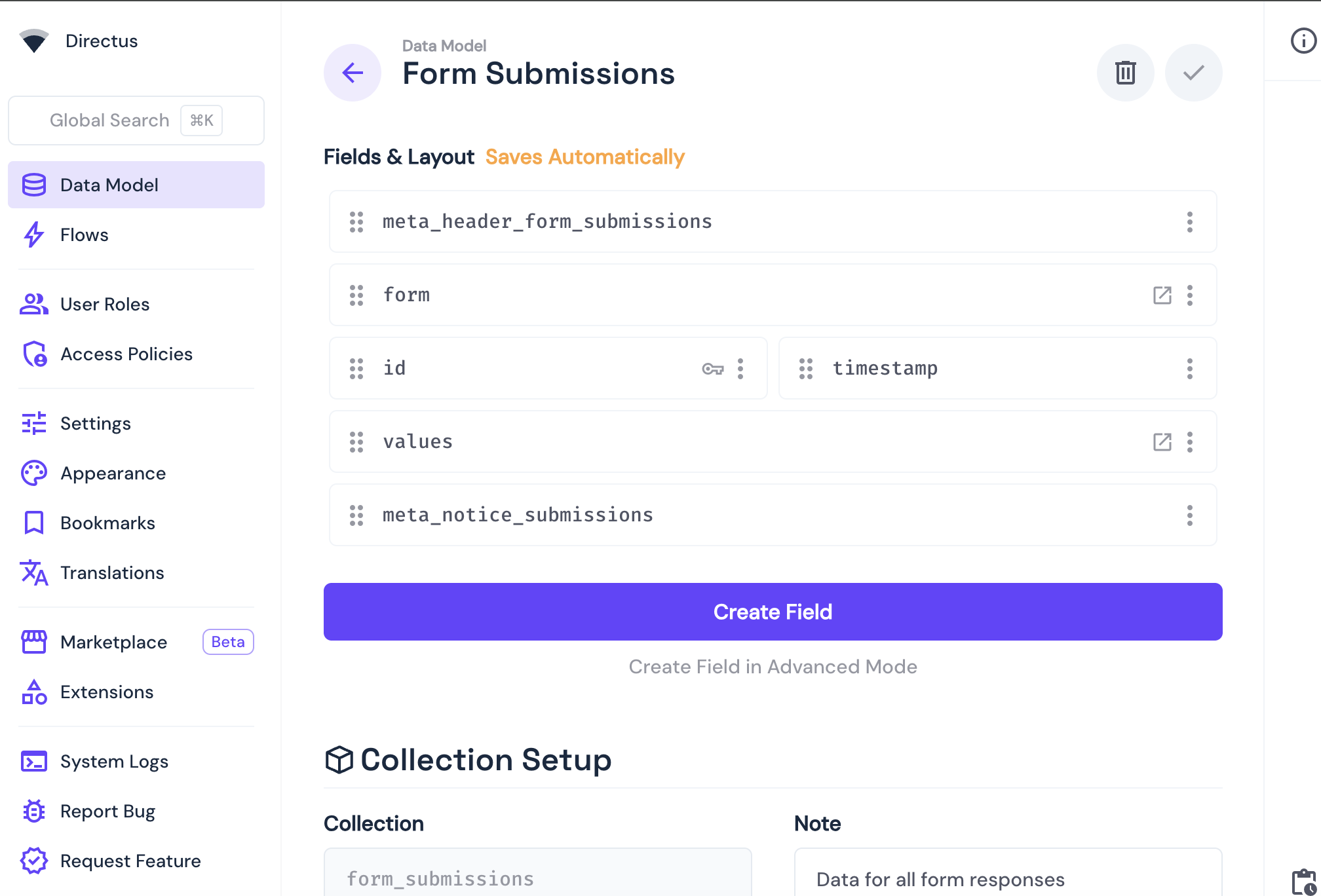Delete the Form Submissions collection via trash icon
Screen dimensions: 1321x896
pos(1125,73)
